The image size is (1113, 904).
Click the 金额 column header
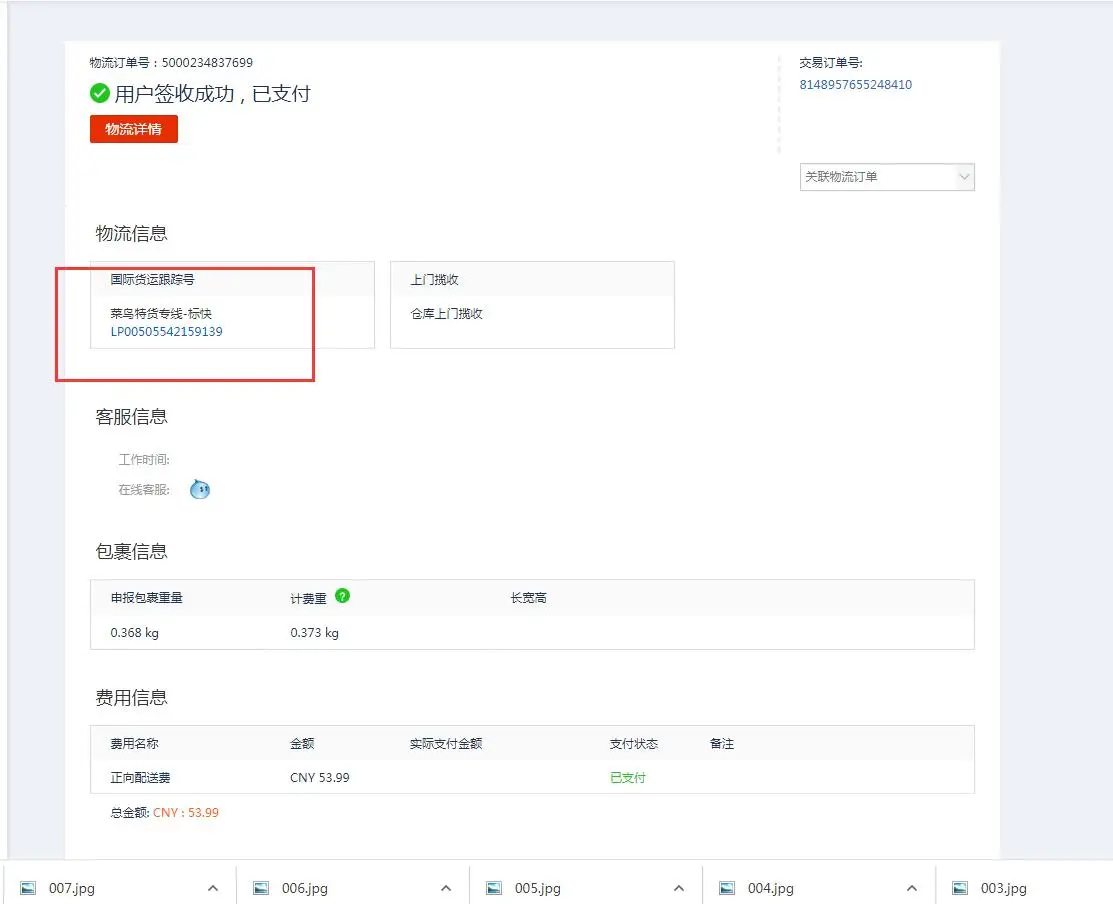coord(302,744)
